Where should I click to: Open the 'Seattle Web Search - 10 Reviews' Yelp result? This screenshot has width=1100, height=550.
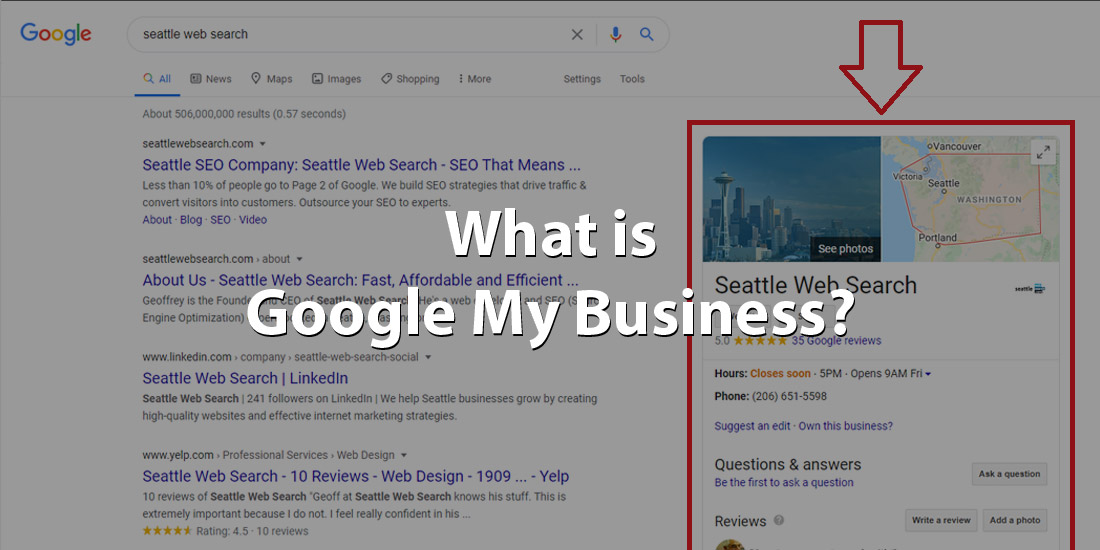point(356,476)
